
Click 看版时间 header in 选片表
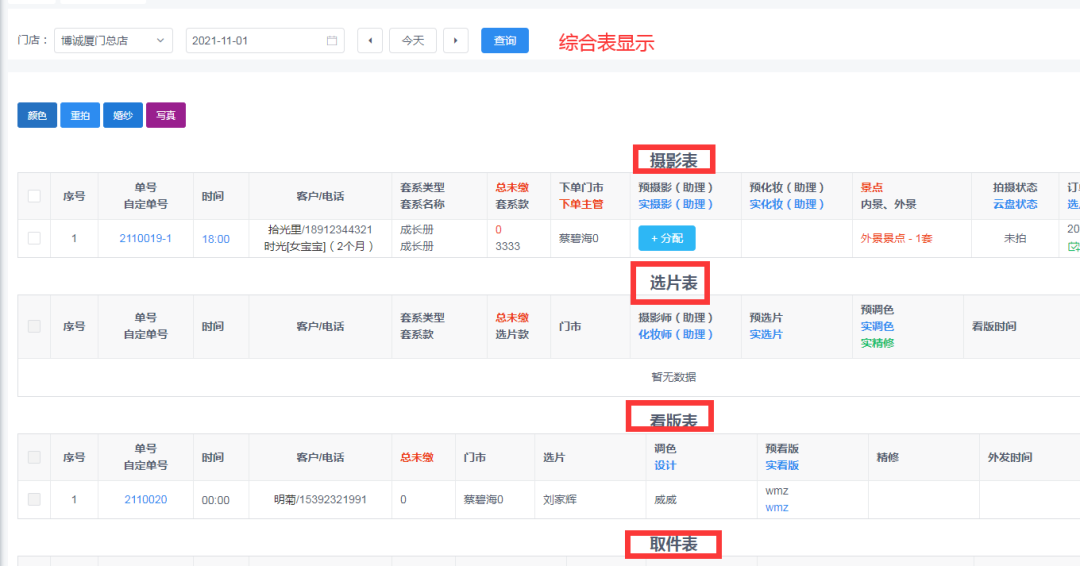point(994,326)
